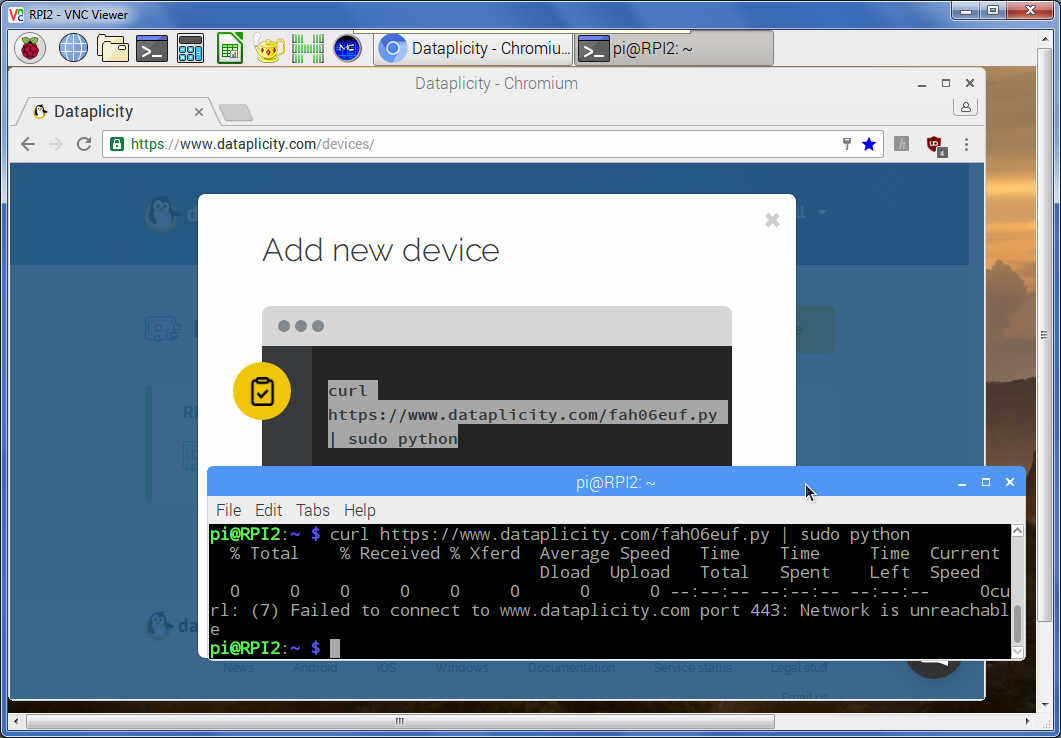The width and height of the screenshot is (1061, 738).
Task: Open the Chromium profile user button
Action: point(965,107)
